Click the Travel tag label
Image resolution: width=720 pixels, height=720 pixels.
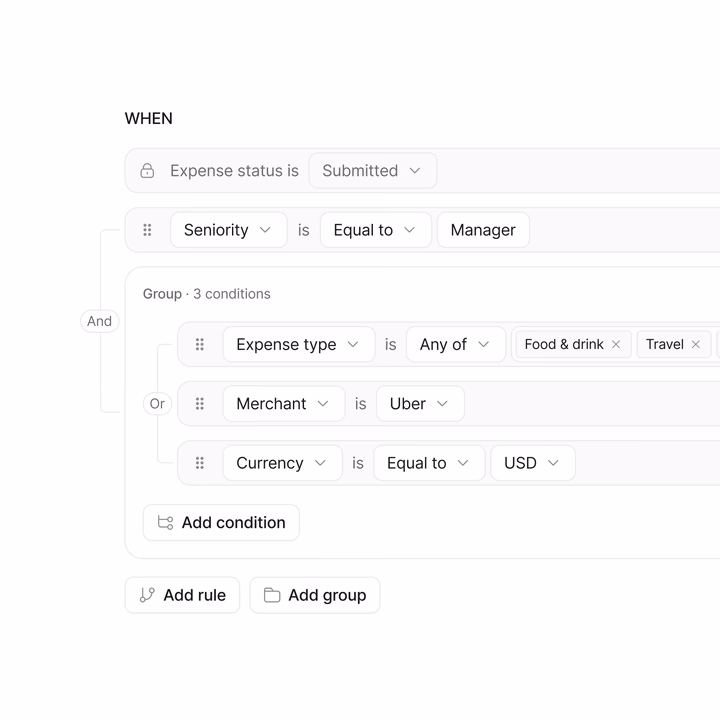(x=664, y=344)
